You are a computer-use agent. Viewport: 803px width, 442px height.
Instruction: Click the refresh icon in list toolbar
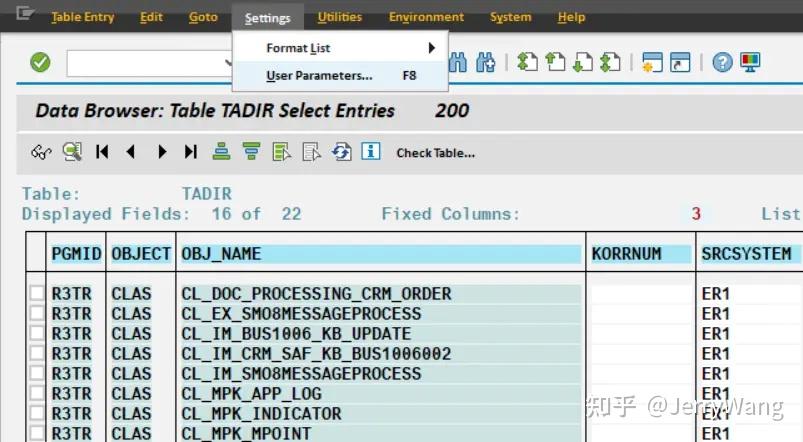pyautogui.click(x=342, y=152)
